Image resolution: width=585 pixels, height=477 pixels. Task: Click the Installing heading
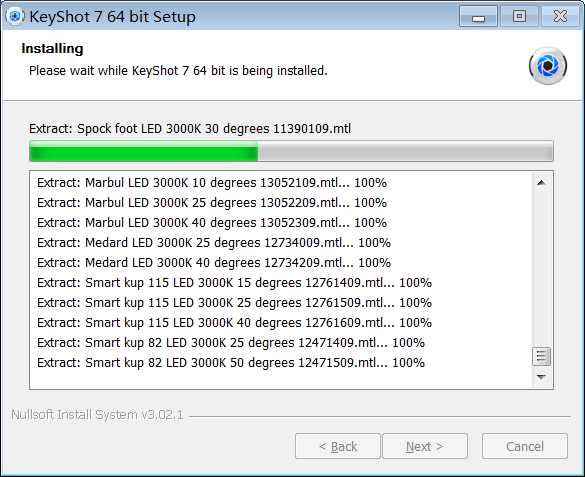coord(52,48)
